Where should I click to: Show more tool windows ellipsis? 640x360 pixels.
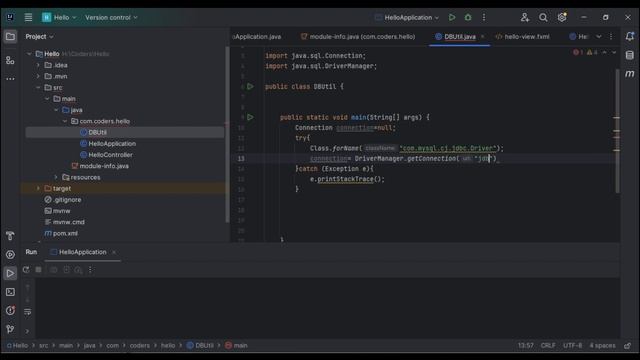coord(10,79)
